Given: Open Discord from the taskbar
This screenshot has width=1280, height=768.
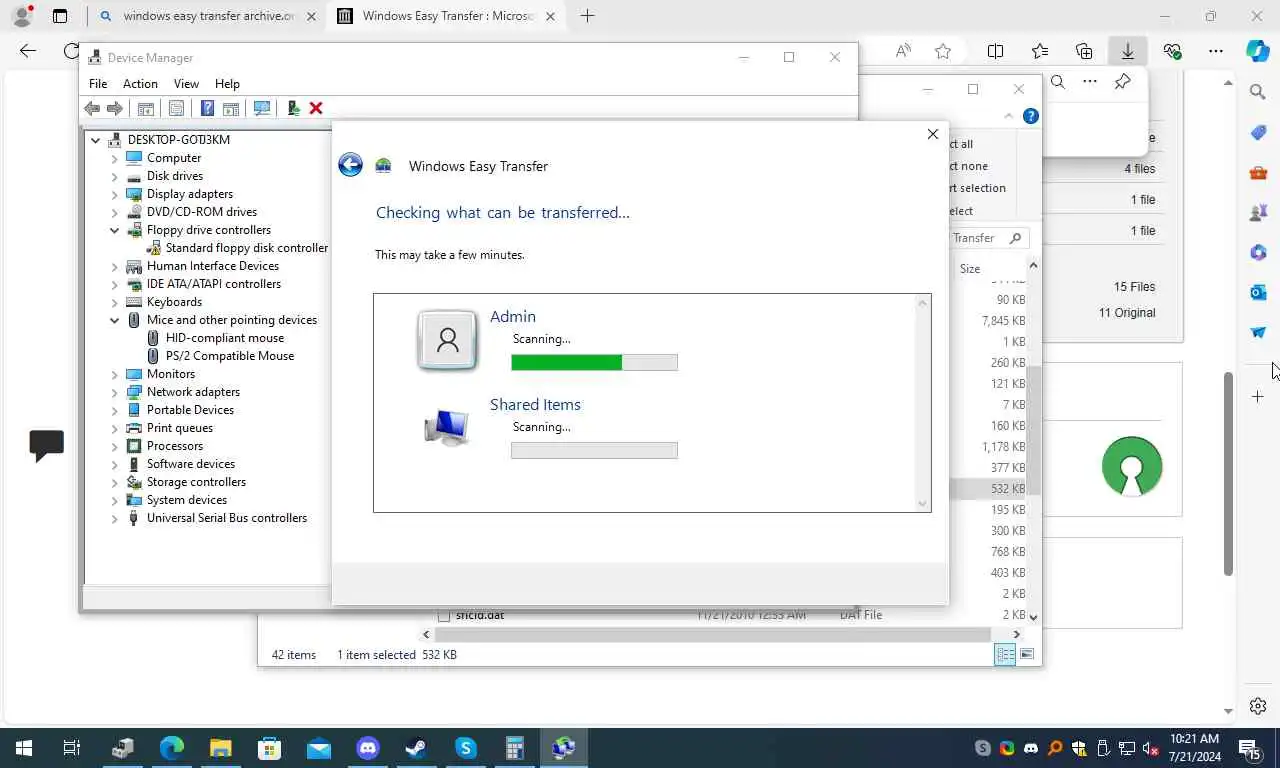Looking at the screenshot, I should pyautogui.click(x=368, y=748).
